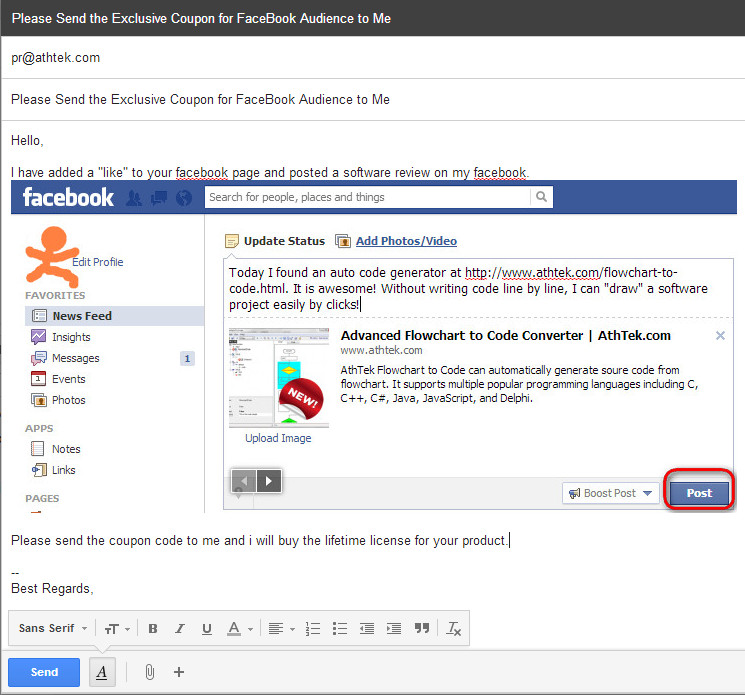Click the Facebook search field

(367, 197)
